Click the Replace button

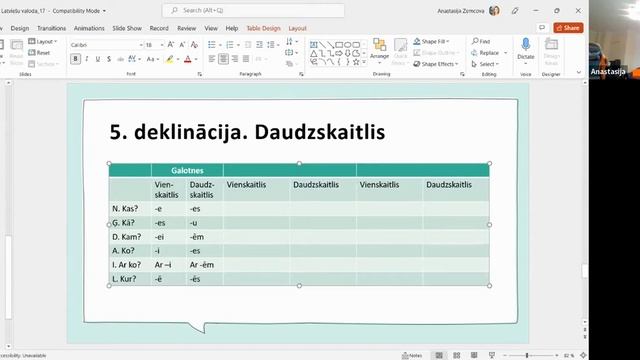pos(485,53)
